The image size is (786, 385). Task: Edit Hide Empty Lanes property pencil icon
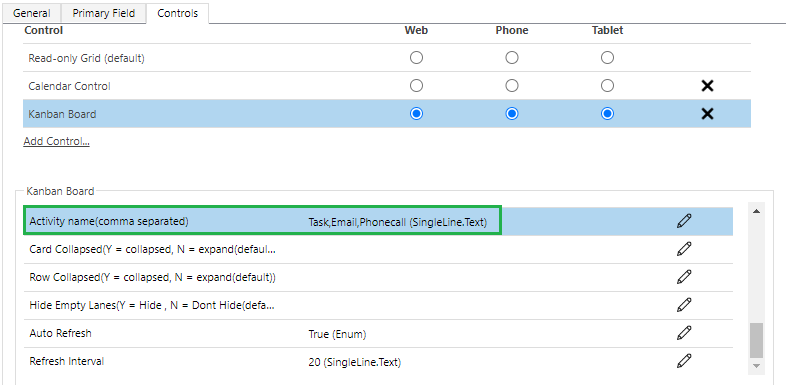(x=684, y=304)
